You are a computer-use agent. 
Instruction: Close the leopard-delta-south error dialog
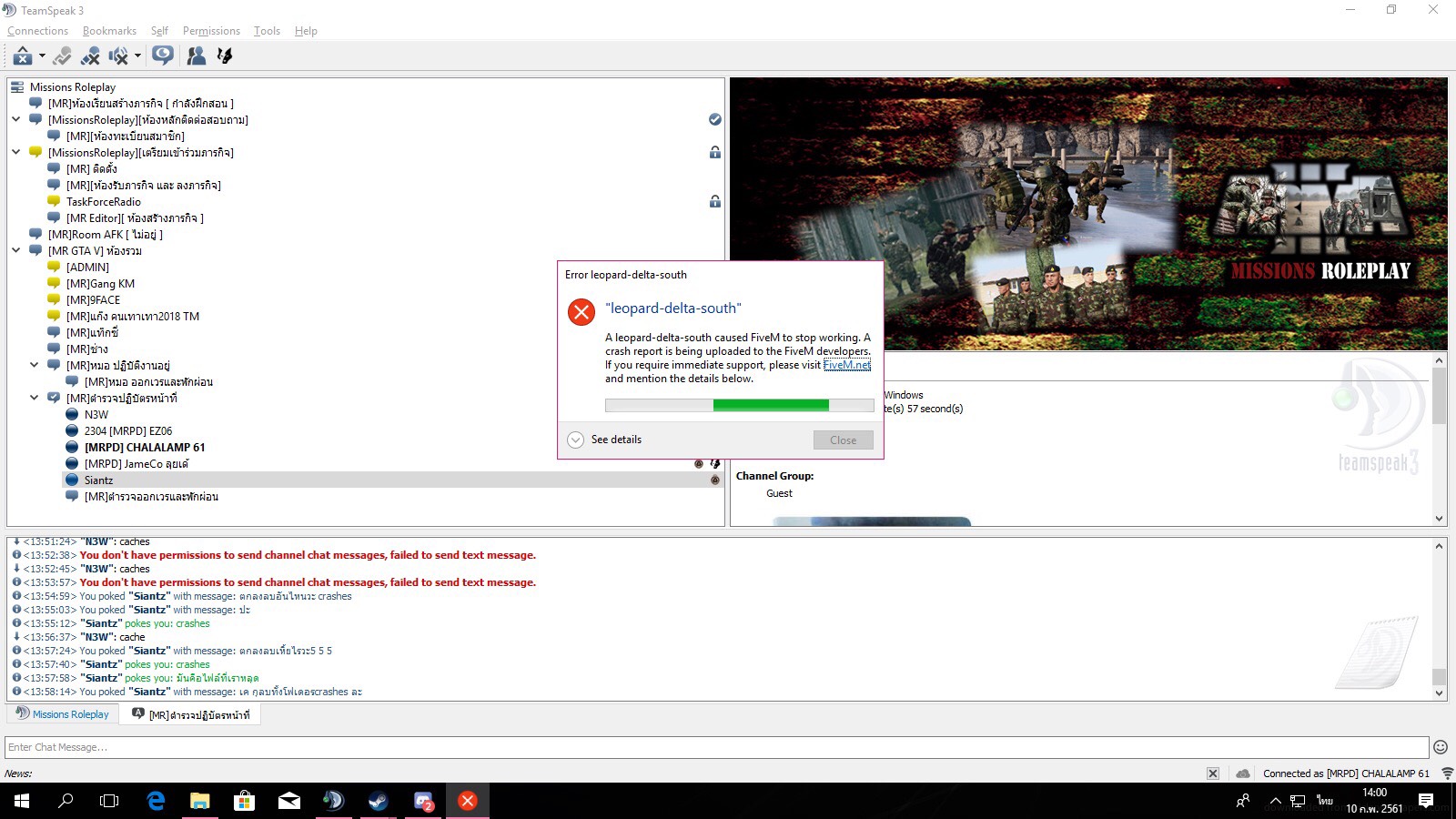pos(843,440)
